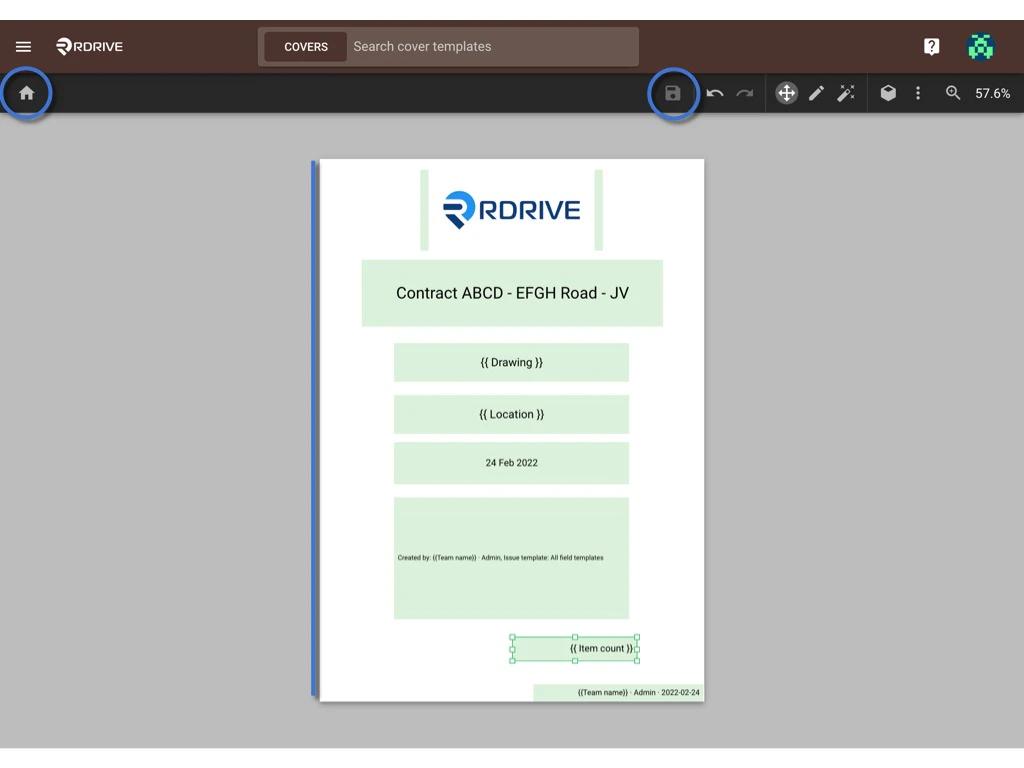This screenshot has height=768, width=1024.
Task: Switch to the COVERS tab
Action: point(305,46)
